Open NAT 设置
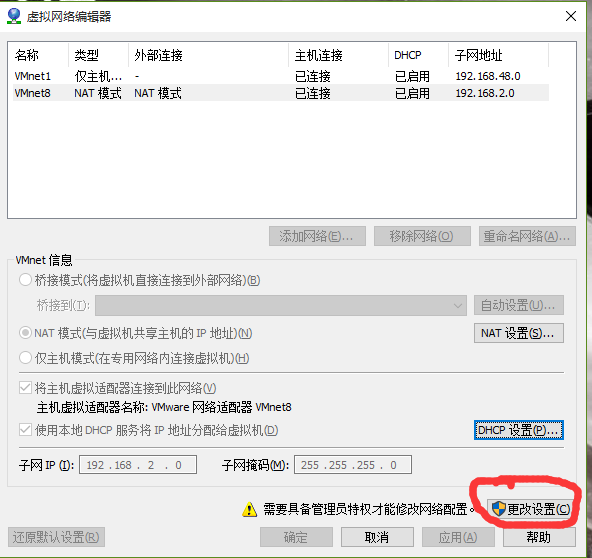This screenshot has width=592, height=558. (x=519, y=333)
